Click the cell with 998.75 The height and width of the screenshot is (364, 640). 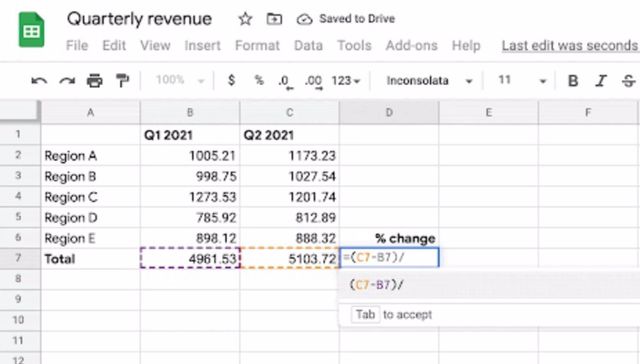tap(190, 176)
